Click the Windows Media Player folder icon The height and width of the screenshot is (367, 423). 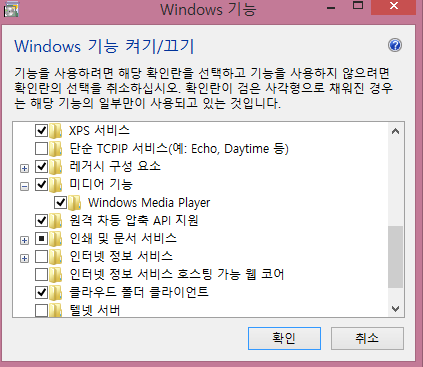75,202
